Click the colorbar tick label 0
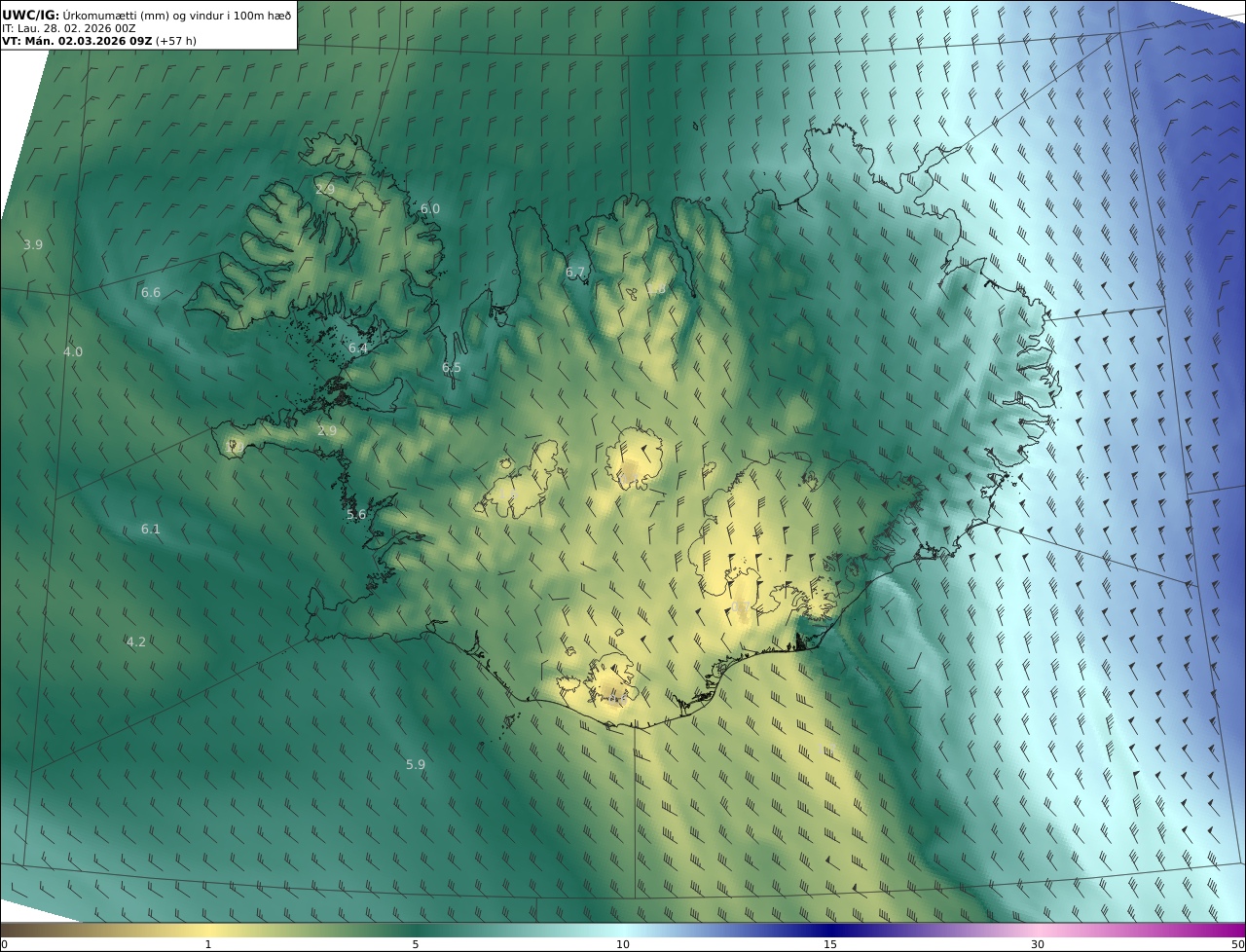The height and width of the screenshot is (952, 1246). [4, 945]
